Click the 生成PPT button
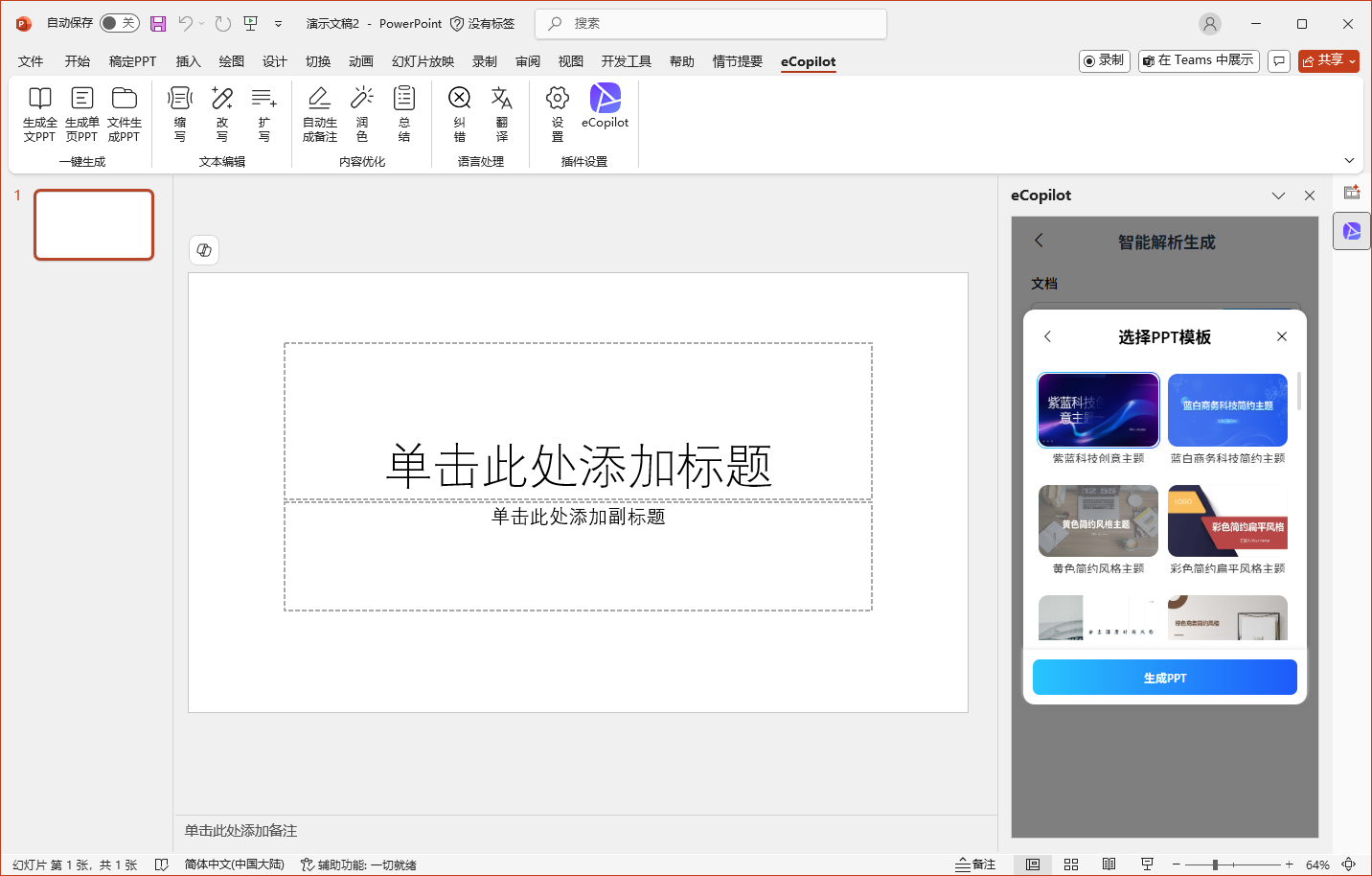Viewport: 1372px width, 876px height. (x=1164, y=678)
